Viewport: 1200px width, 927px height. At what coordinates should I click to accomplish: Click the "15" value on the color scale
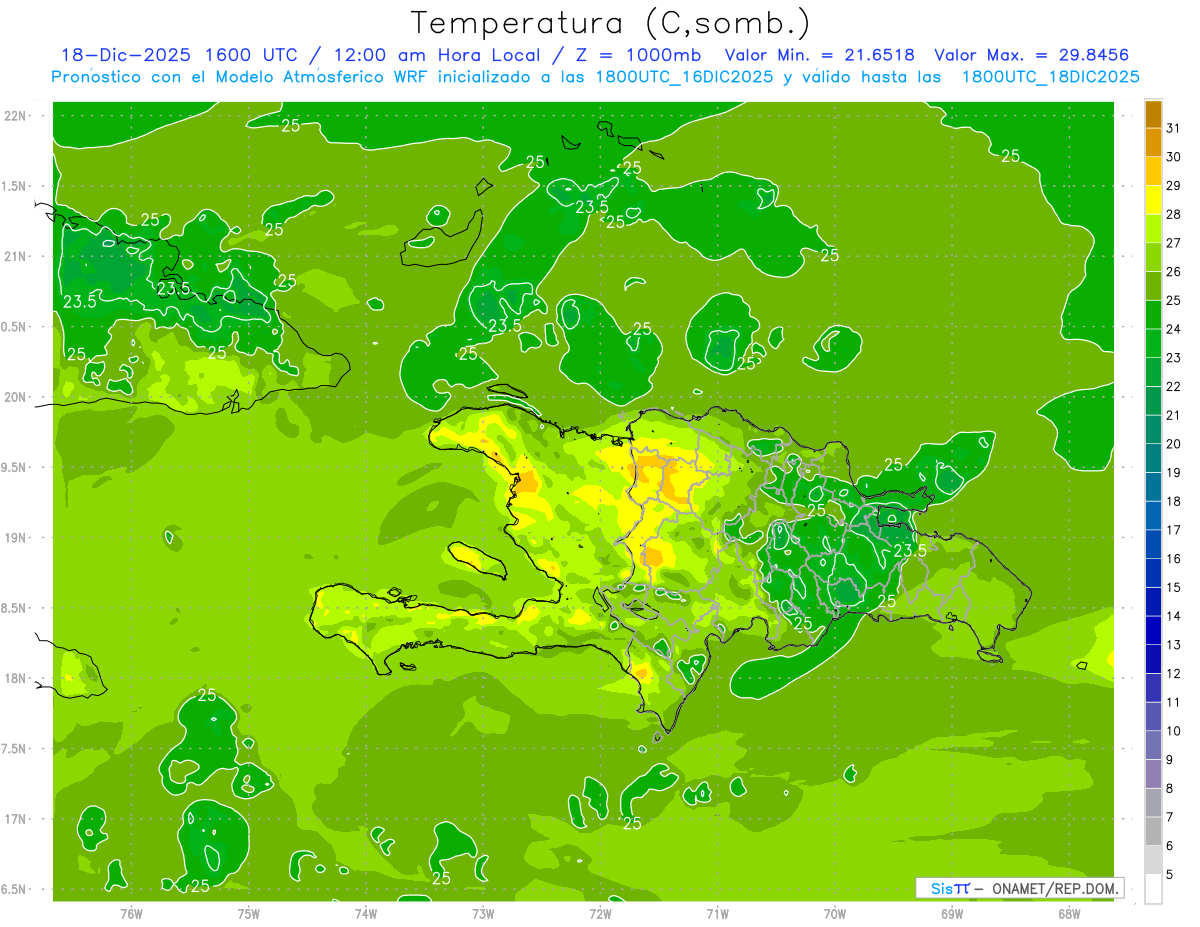1174,588
